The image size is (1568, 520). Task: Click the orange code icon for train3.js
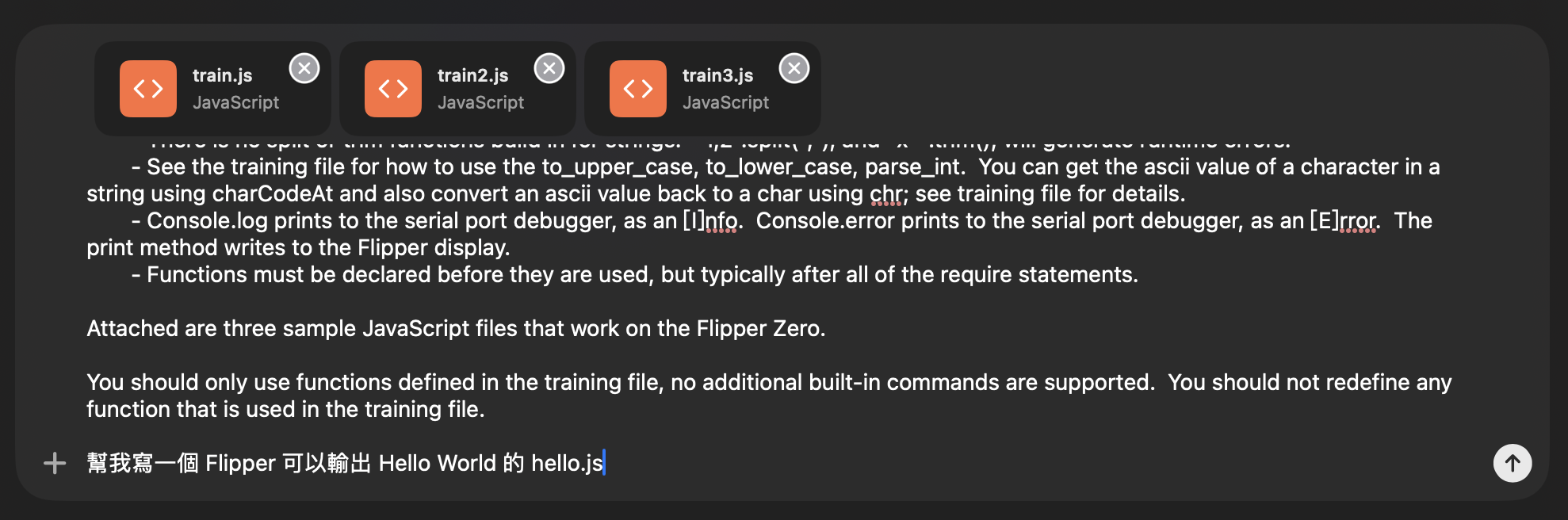[638, 89]
